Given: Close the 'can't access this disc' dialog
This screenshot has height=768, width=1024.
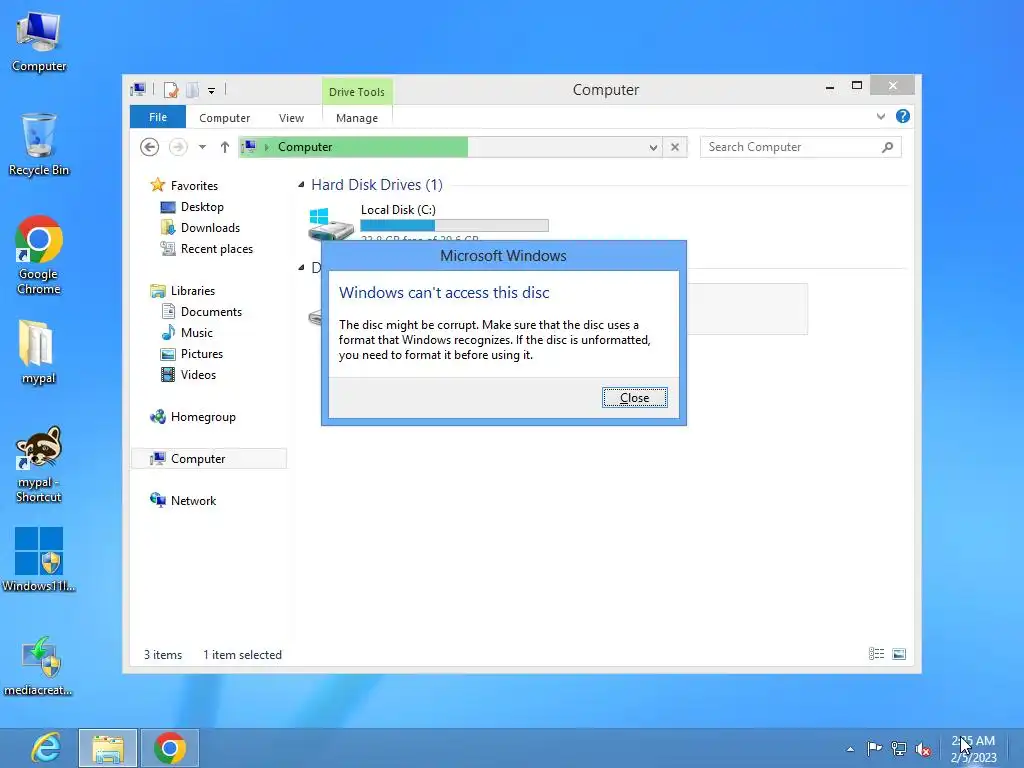Looking at the screenshot, I should pyautogui.click(x=634, y=398).
